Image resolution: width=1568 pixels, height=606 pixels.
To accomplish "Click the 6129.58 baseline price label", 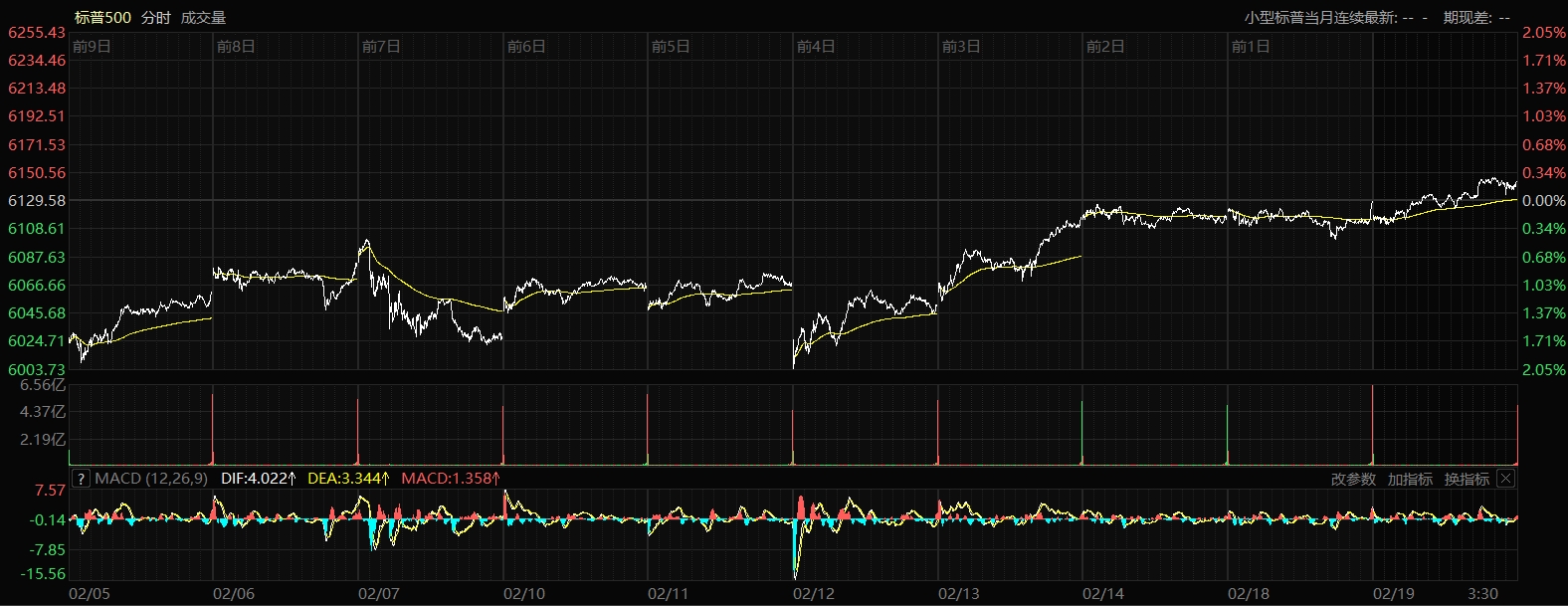I will (x=37, y=201).
